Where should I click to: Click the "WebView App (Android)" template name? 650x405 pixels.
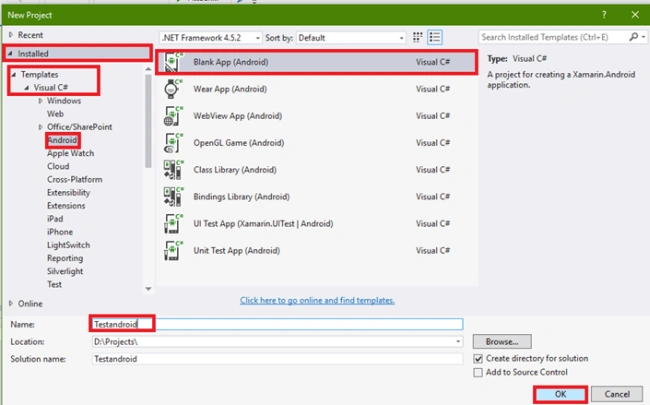point(238,116)
